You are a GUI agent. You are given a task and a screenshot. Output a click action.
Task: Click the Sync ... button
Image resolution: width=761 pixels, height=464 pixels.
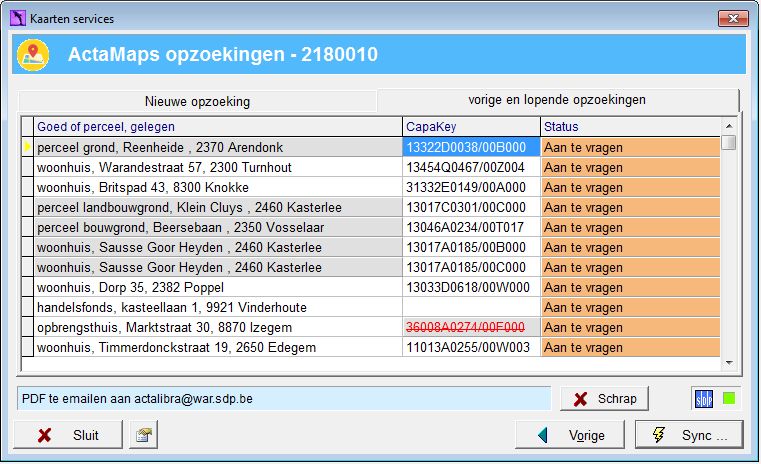689,435
